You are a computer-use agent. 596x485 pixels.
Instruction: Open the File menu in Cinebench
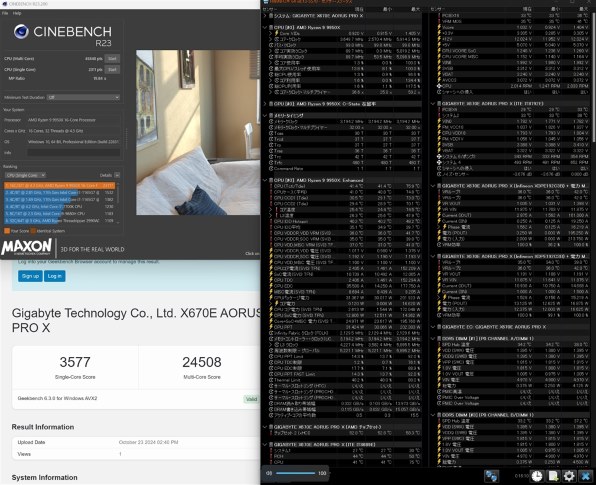click(5, 13)
